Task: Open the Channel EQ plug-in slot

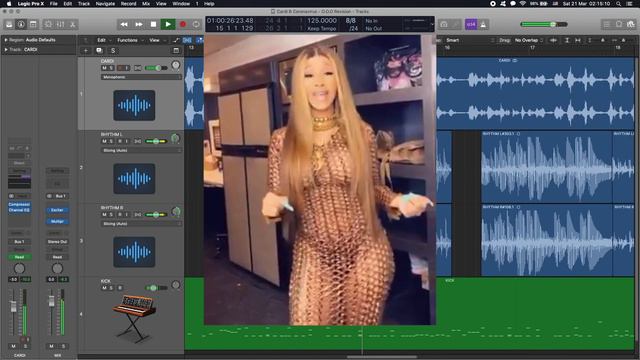Action: tap(19, 210)
